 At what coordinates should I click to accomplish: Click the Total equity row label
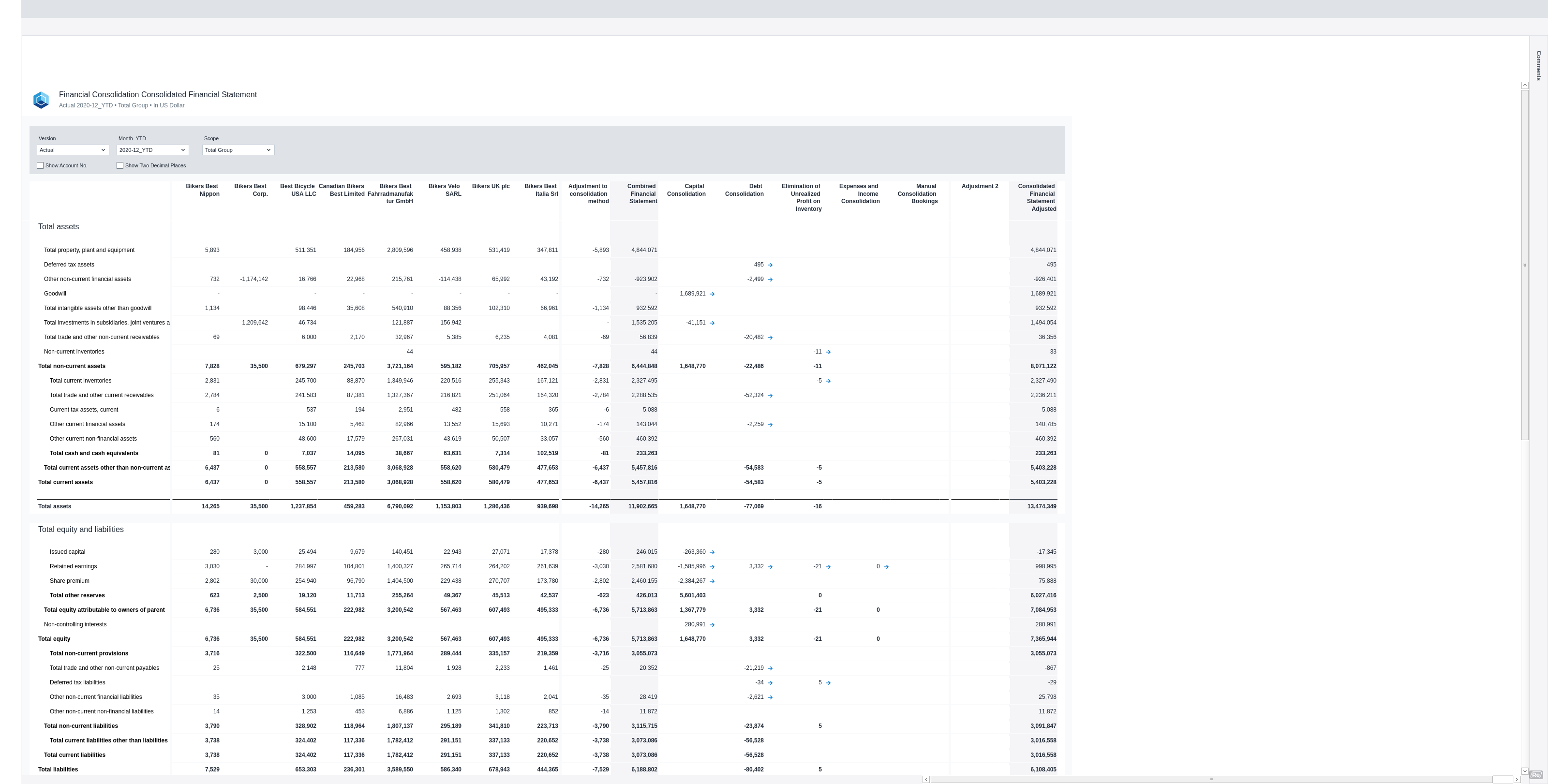(54, 638)
